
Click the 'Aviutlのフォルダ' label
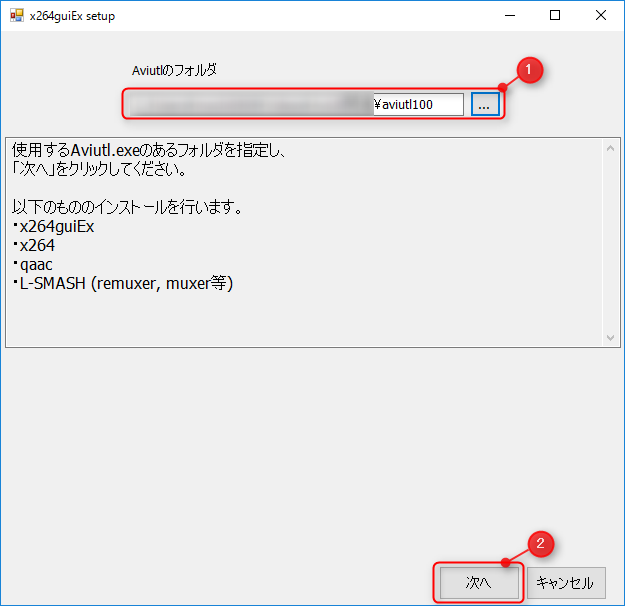(x=174, y=71)
